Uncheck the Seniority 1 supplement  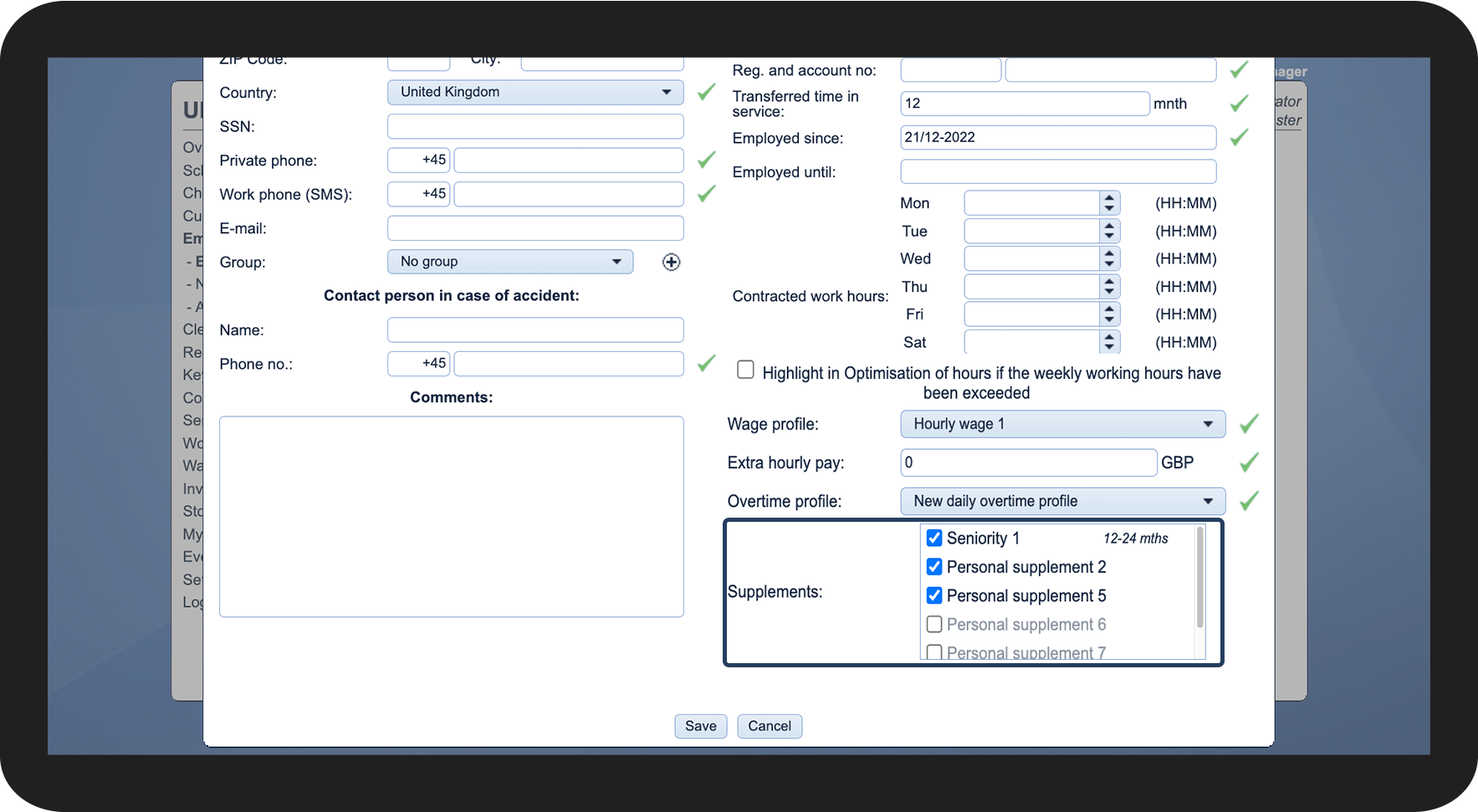coord(934,538)
